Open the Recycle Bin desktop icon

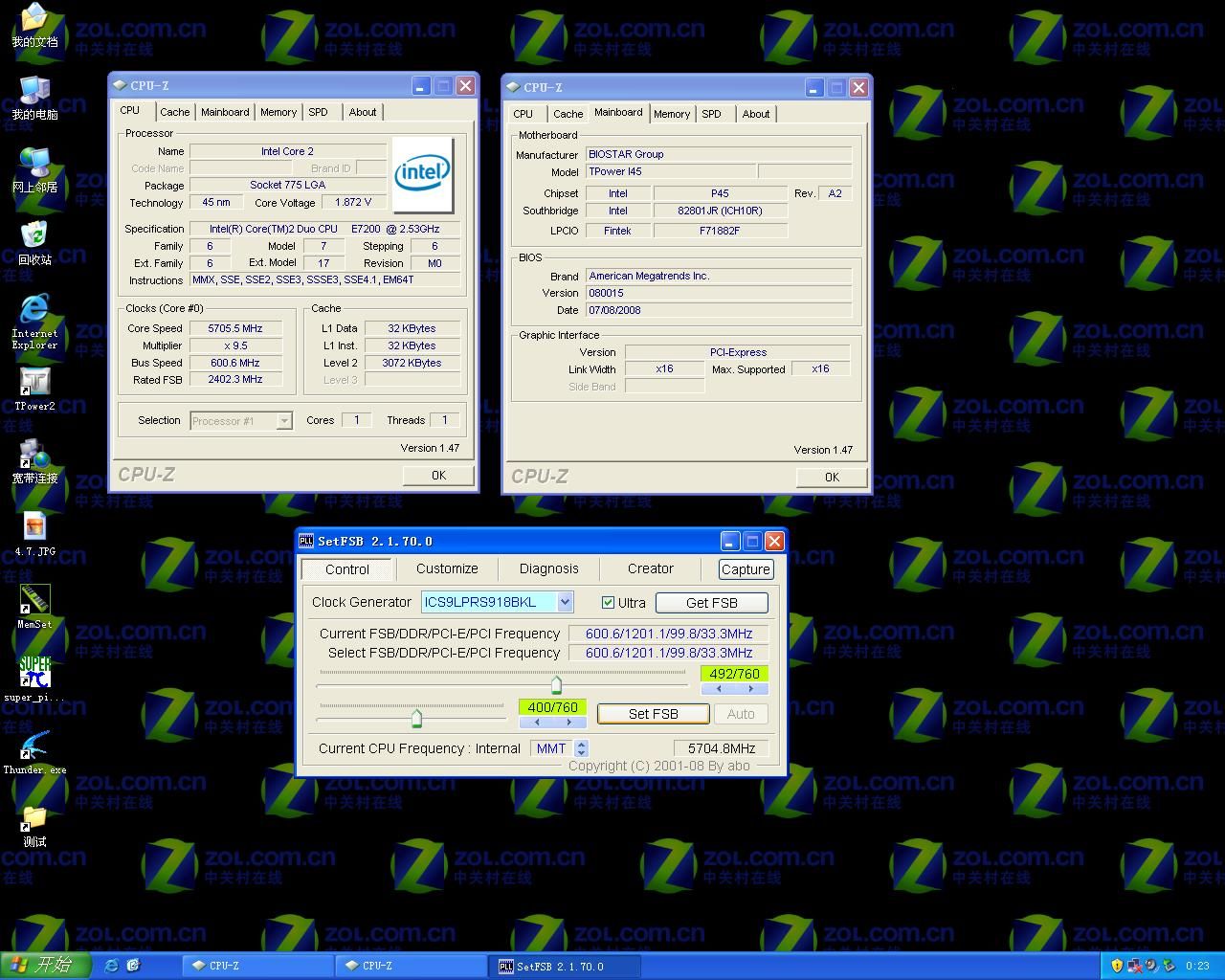coord(34,244)
